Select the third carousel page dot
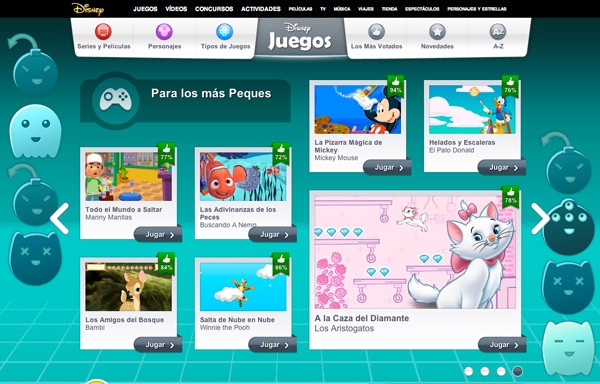The width and height of the screenshot is (600, 384). click(x=501, y=371)
